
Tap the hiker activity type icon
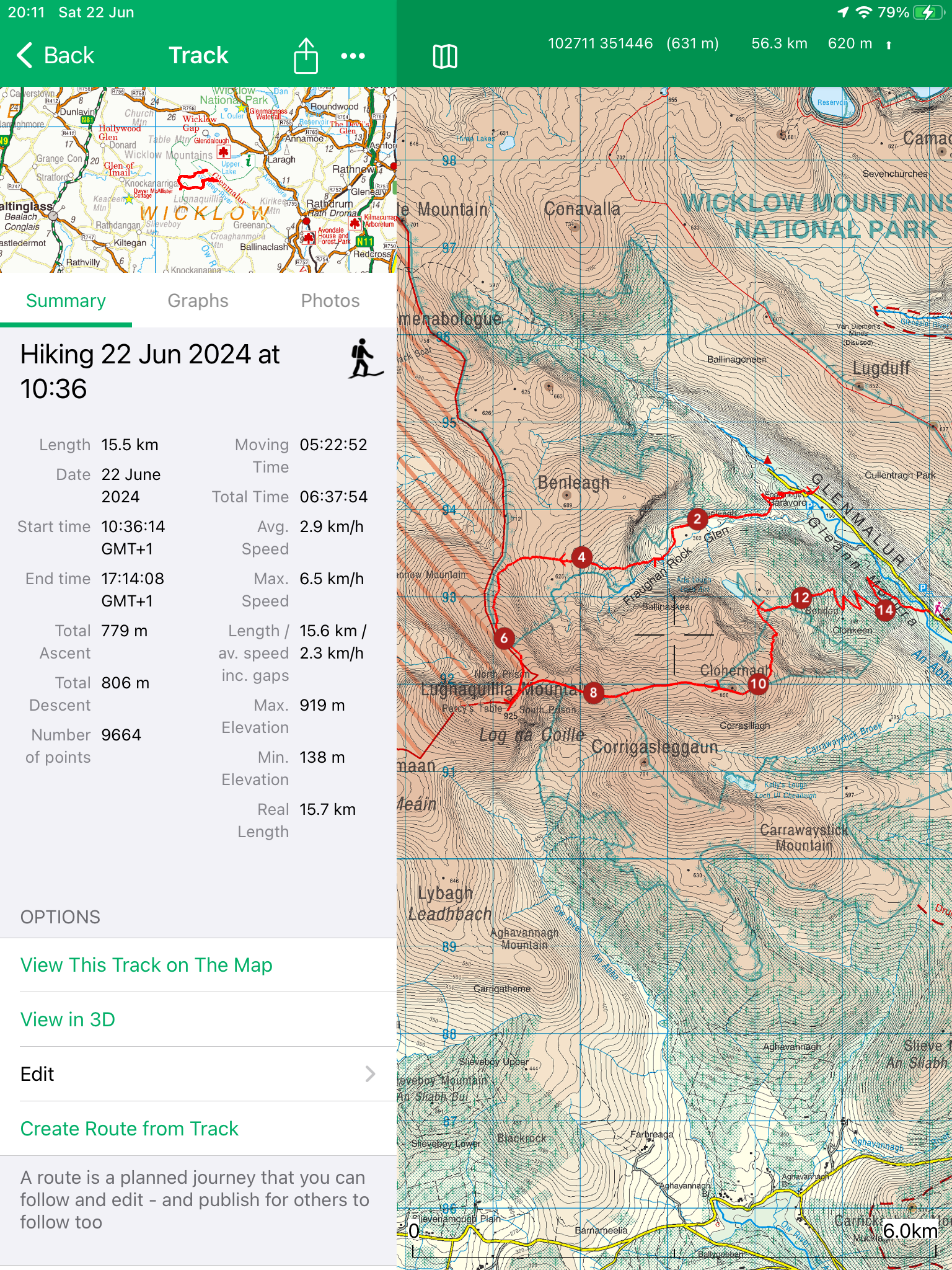[x=364, y=359]
